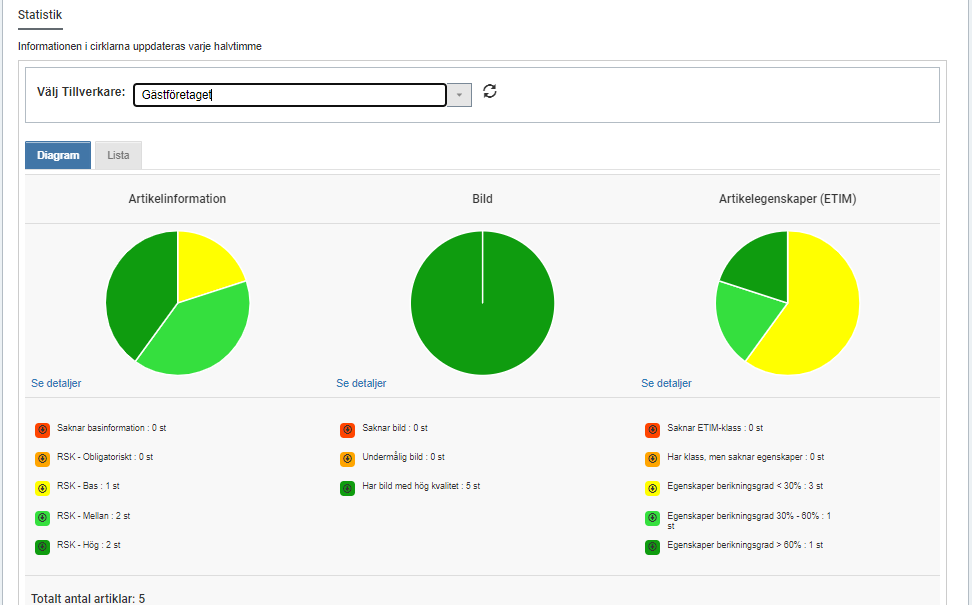Open Se detaljer under Artikelinformation chart
This screenshot has width=972, height=605.
tap(56, 383)
